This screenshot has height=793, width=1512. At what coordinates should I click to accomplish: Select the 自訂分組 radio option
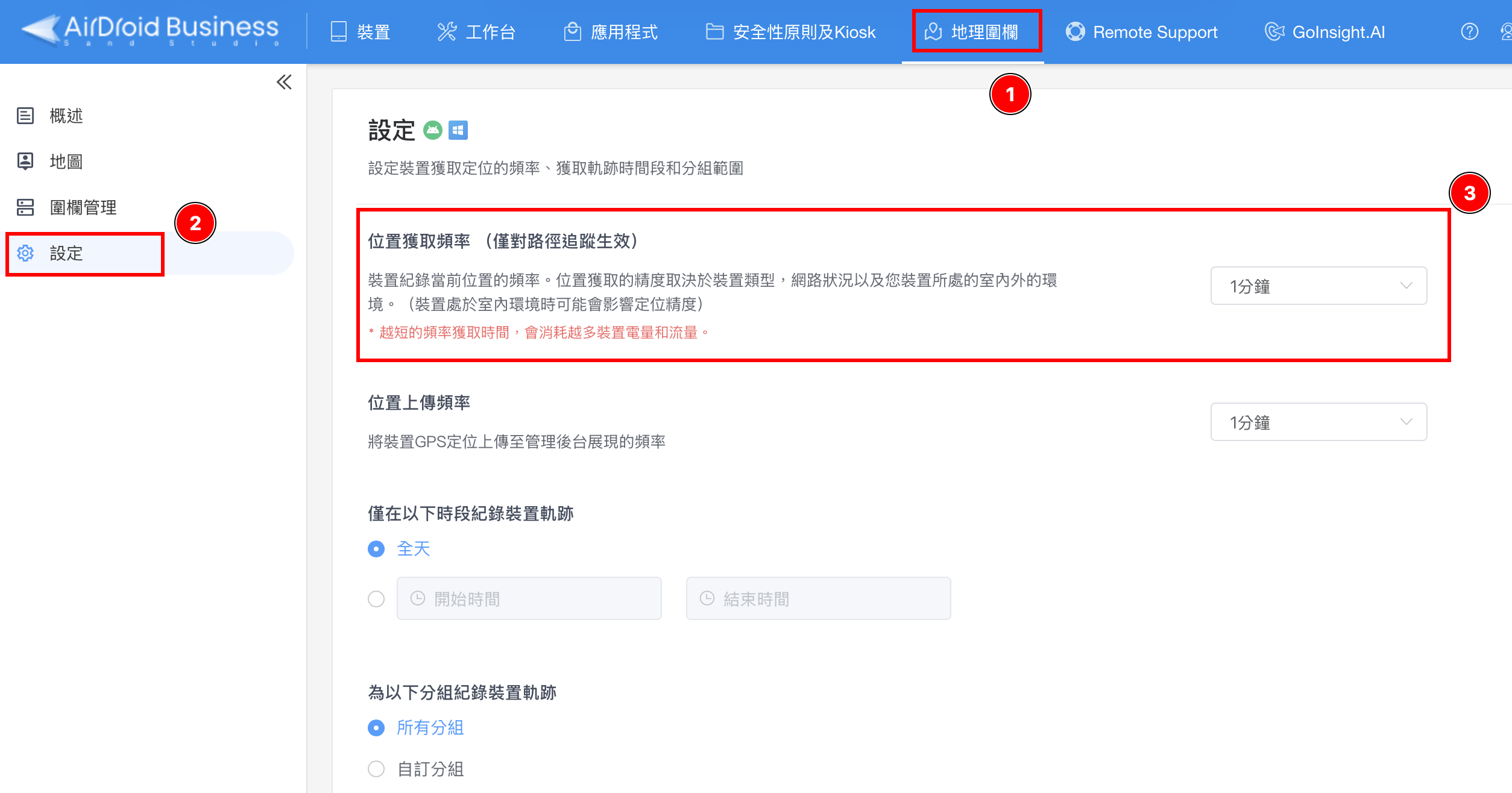tap(376, 769)
